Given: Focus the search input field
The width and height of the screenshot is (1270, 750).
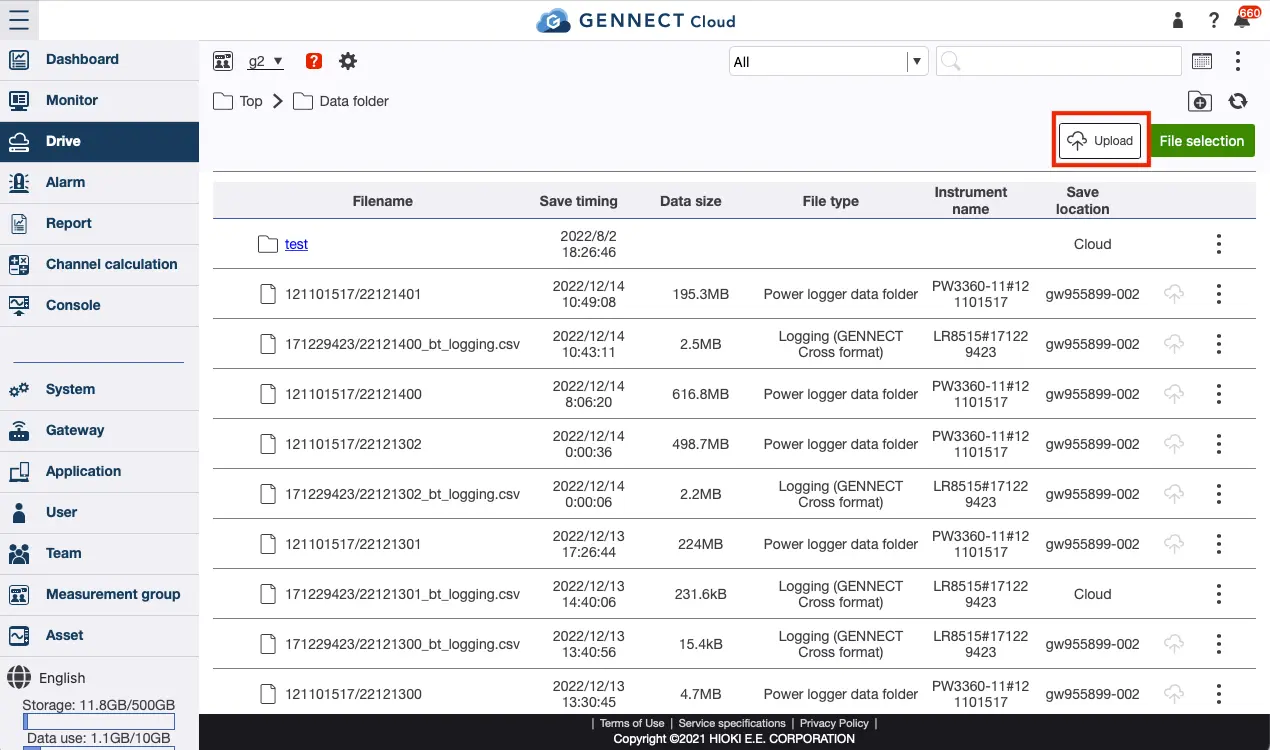Looking at the screenshot, I should [x=1059, y=61].
